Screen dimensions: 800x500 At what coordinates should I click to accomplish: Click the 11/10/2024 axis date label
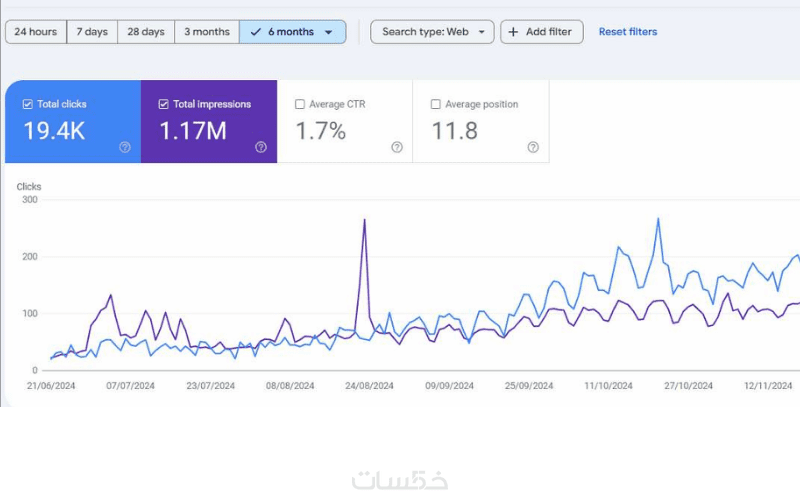point(609,386)
